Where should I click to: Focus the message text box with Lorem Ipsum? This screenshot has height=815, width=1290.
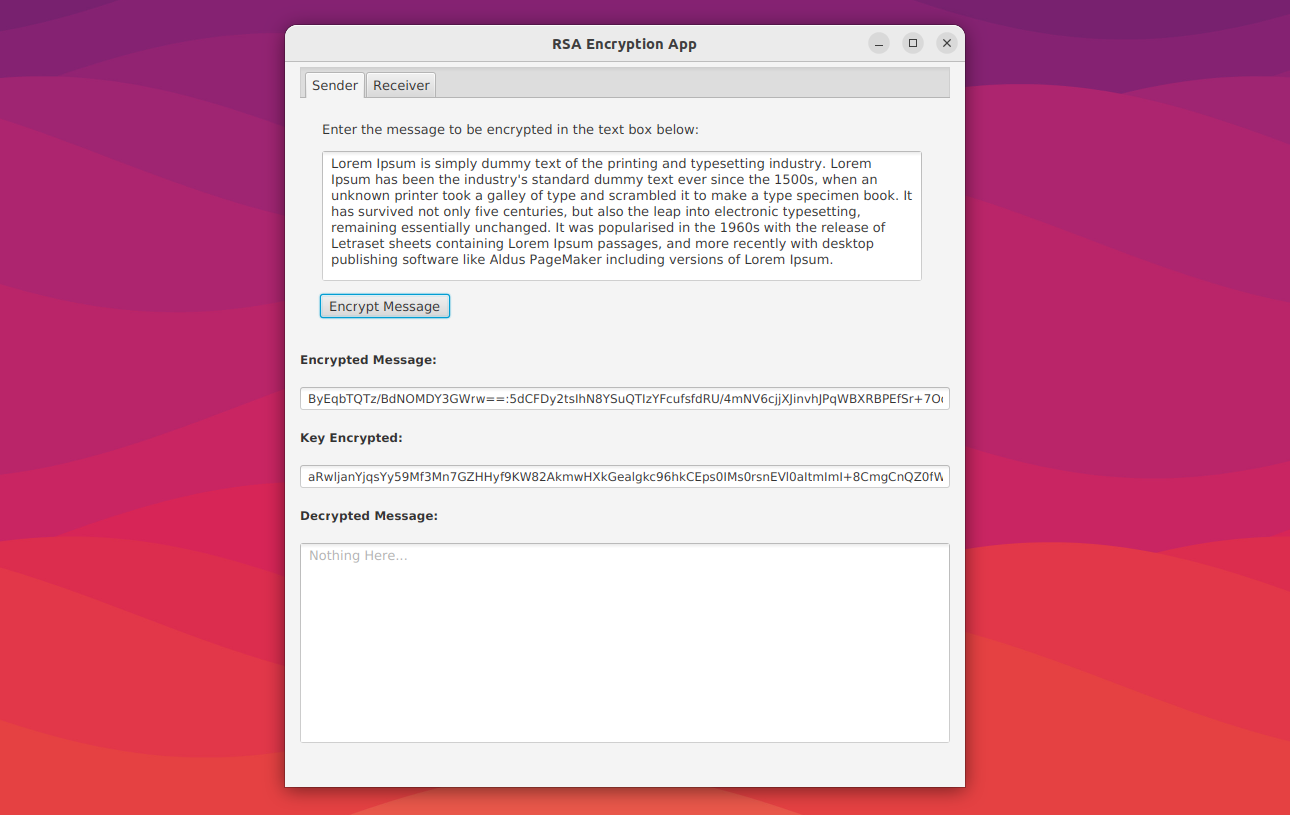pos(621,216)
